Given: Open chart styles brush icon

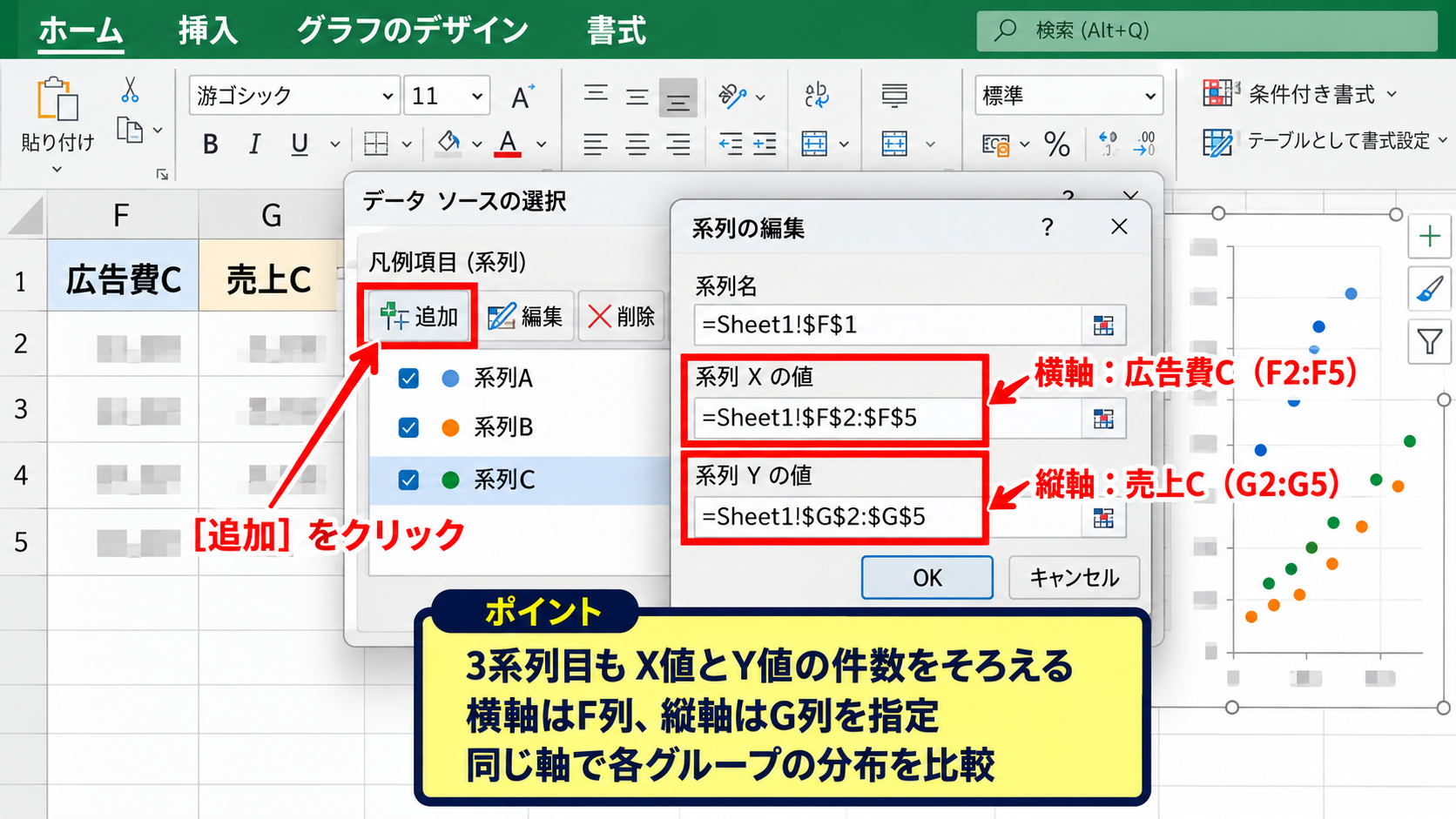Looking at the screenshot, I should point(1430,289).
